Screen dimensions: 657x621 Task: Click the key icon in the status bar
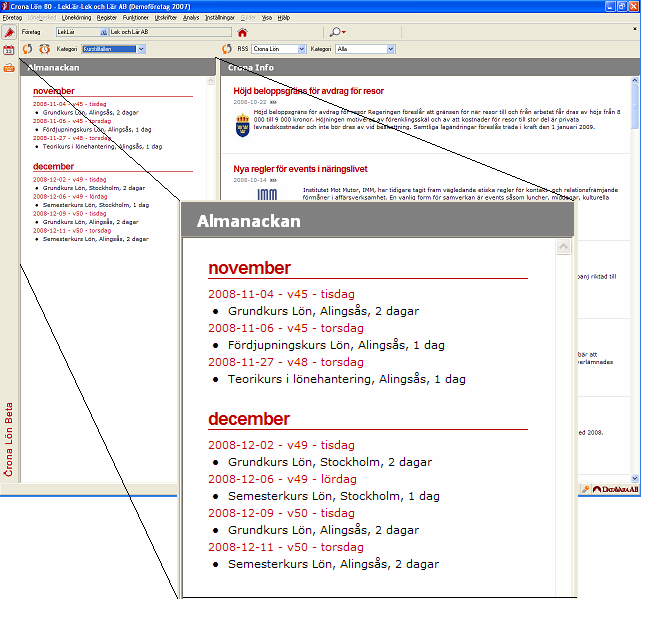[585, 489]
